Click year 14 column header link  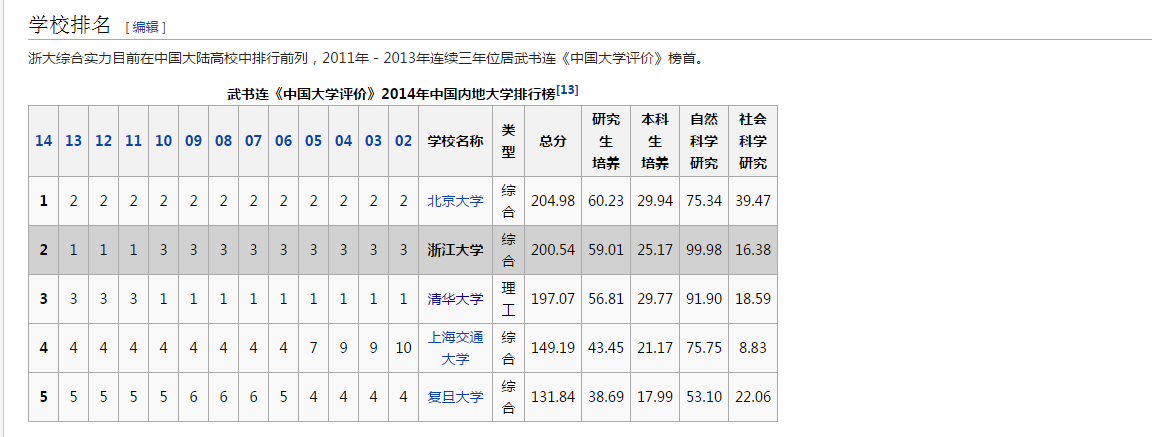point(44,140)
